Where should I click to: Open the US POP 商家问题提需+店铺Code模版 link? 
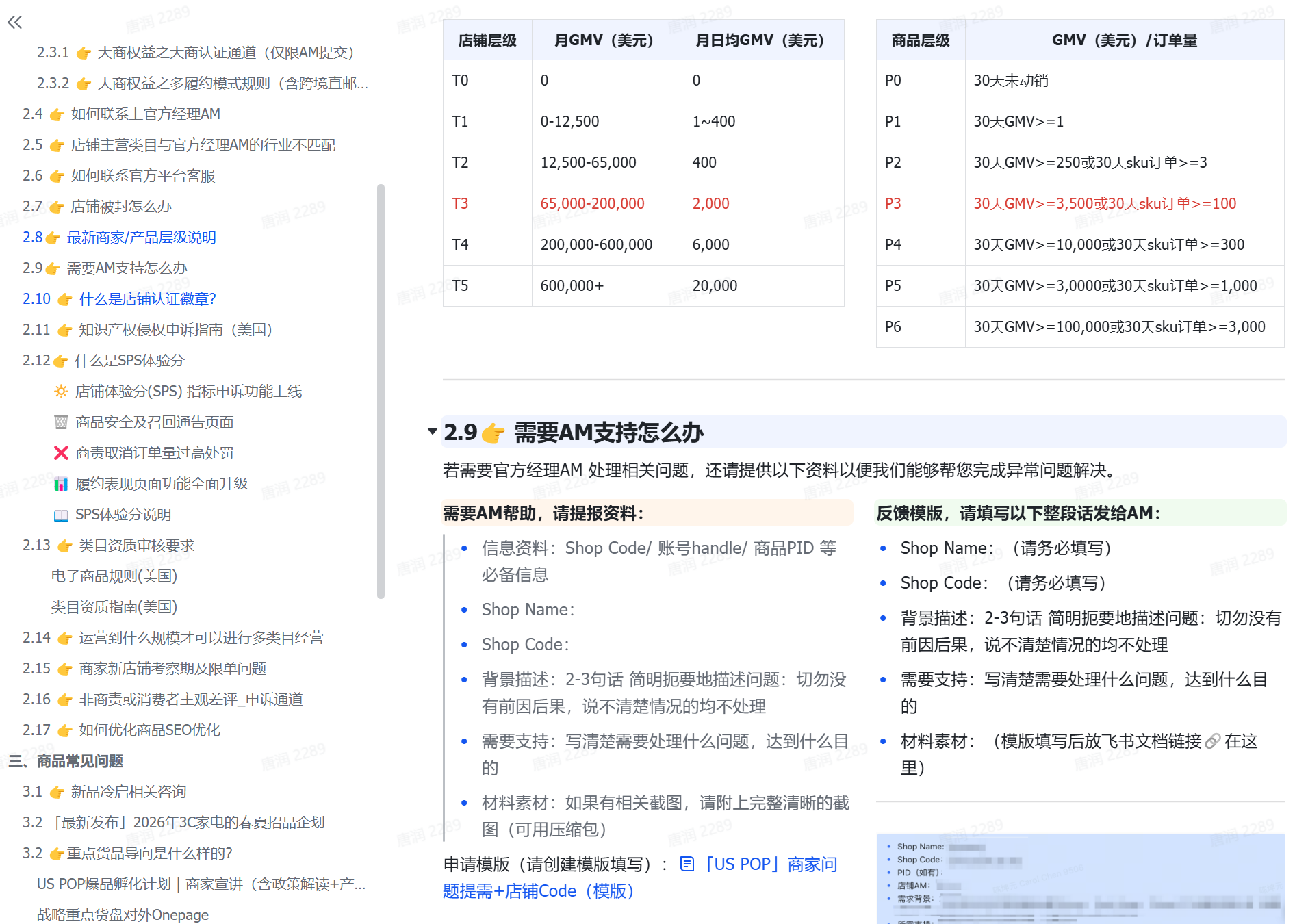coord(771,864)
